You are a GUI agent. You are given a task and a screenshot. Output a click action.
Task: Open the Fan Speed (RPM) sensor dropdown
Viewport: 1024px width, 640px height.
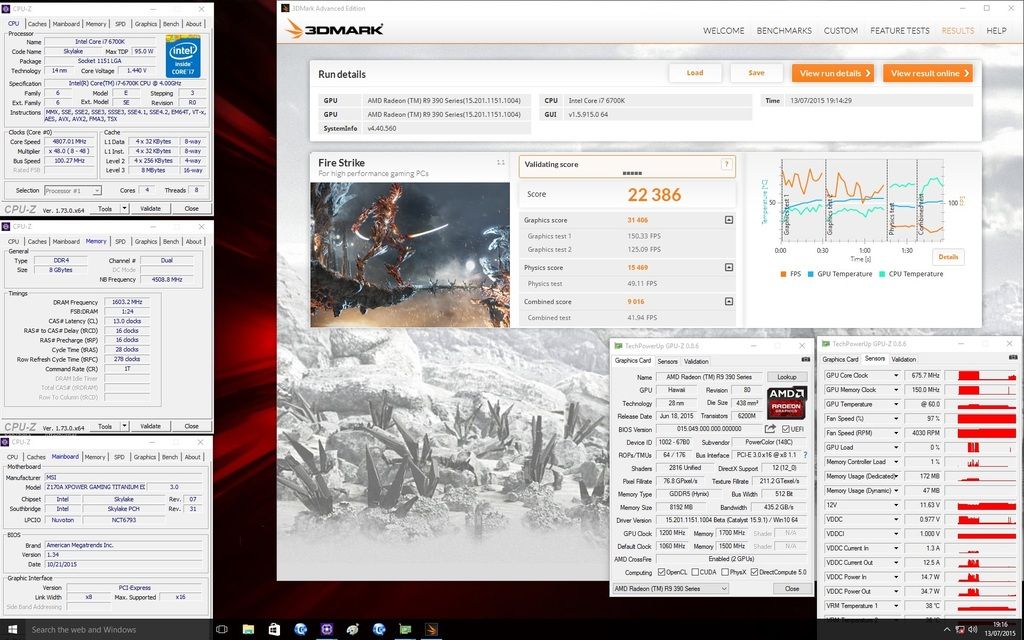click(895, 433)
